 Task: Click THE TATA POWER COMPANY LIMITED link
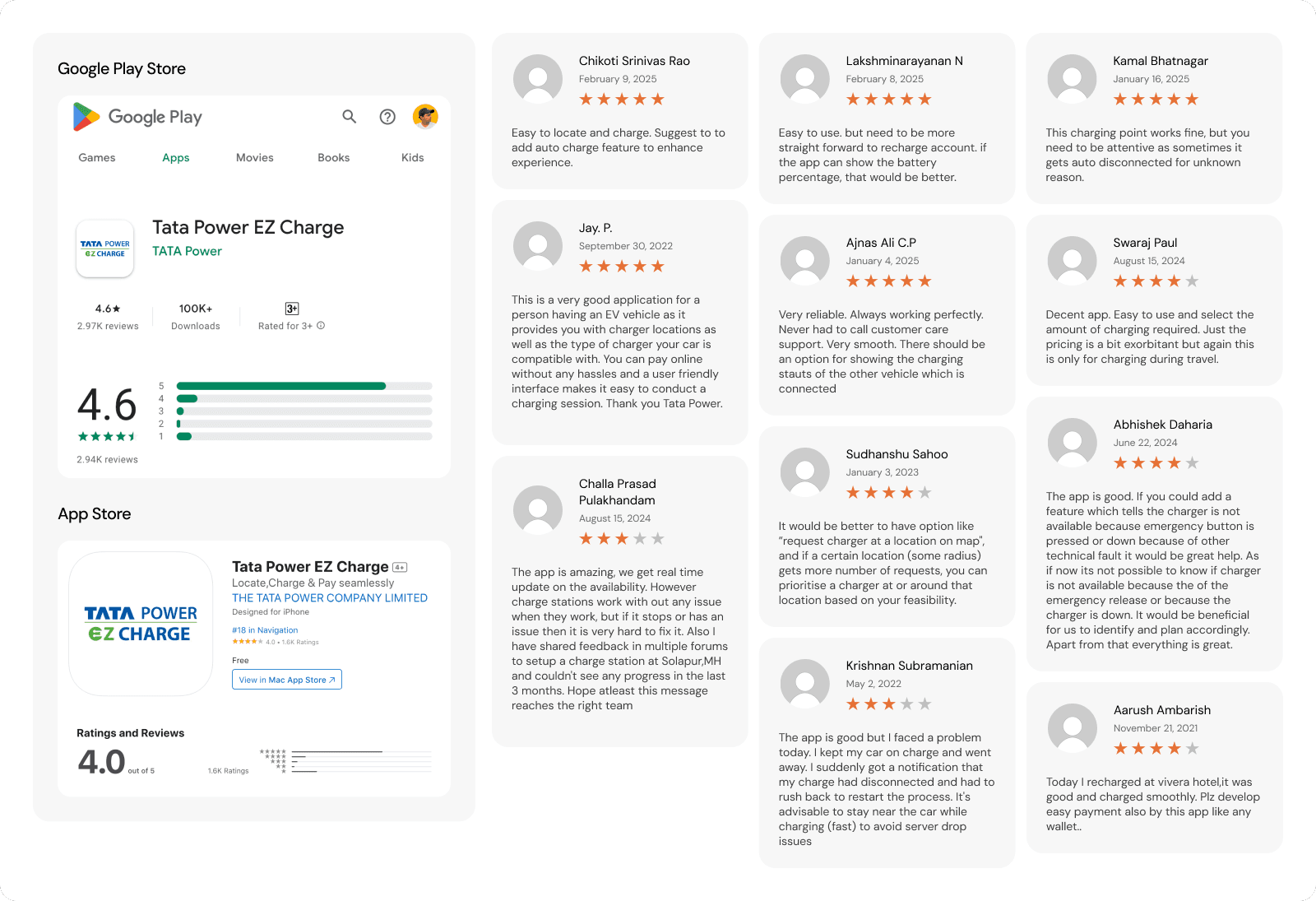point(330,598)
